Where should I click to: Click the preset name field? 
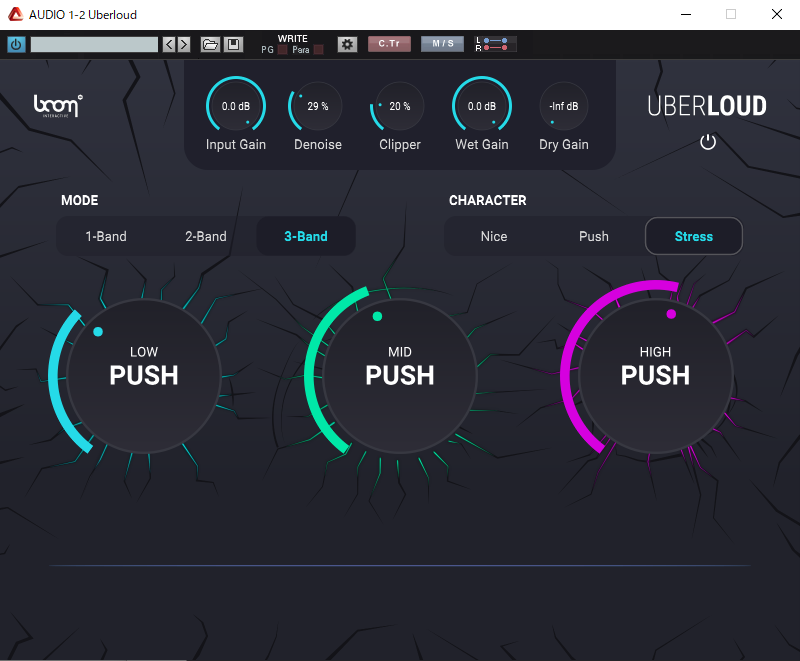pyautogui.click(x=94, y=44)
